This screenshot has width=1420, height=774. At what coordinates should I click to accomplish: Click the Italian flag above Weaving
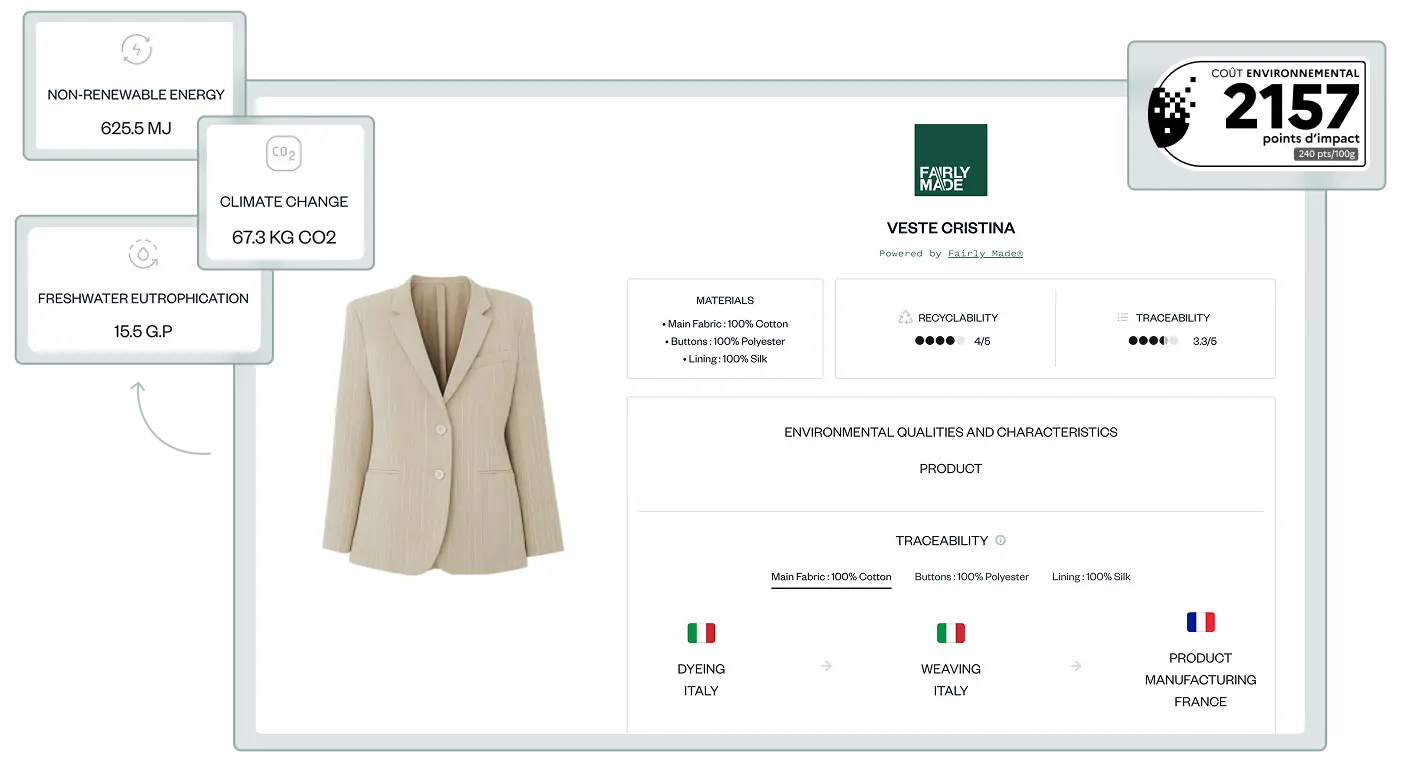950,633
